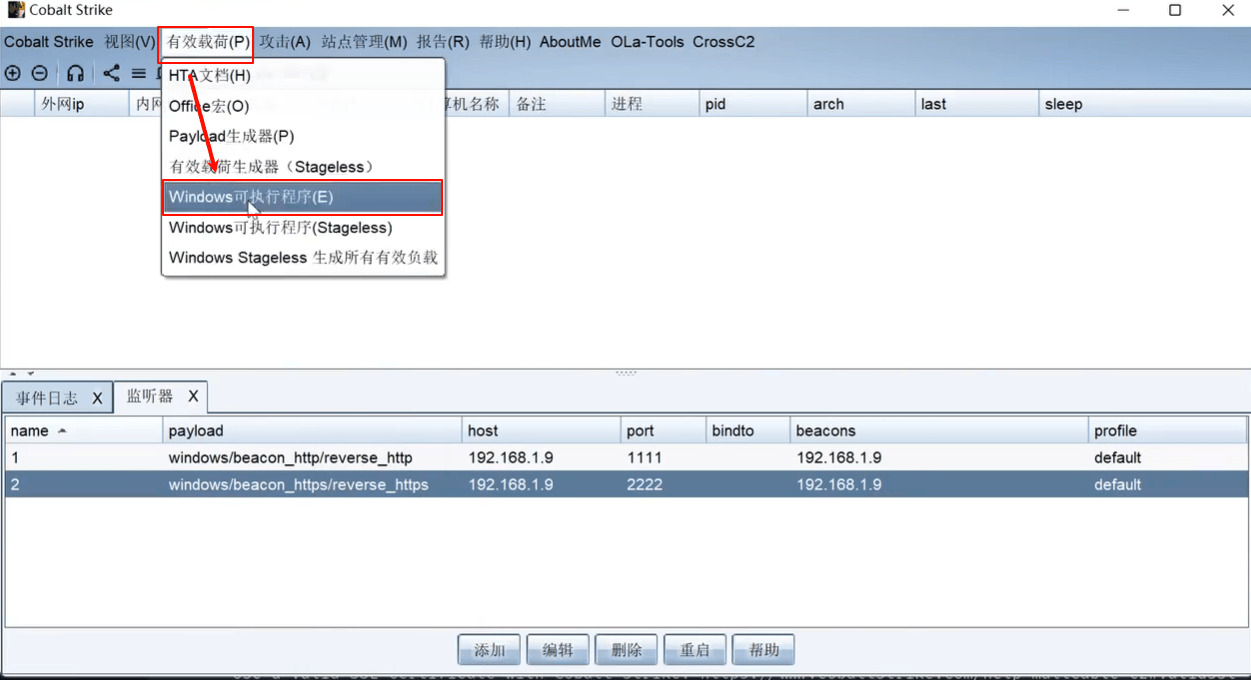This screenshot has width=1251, height=680.
Task: Open the AboutMe menu
Action: pyautogui.click(x=570, y=42)
